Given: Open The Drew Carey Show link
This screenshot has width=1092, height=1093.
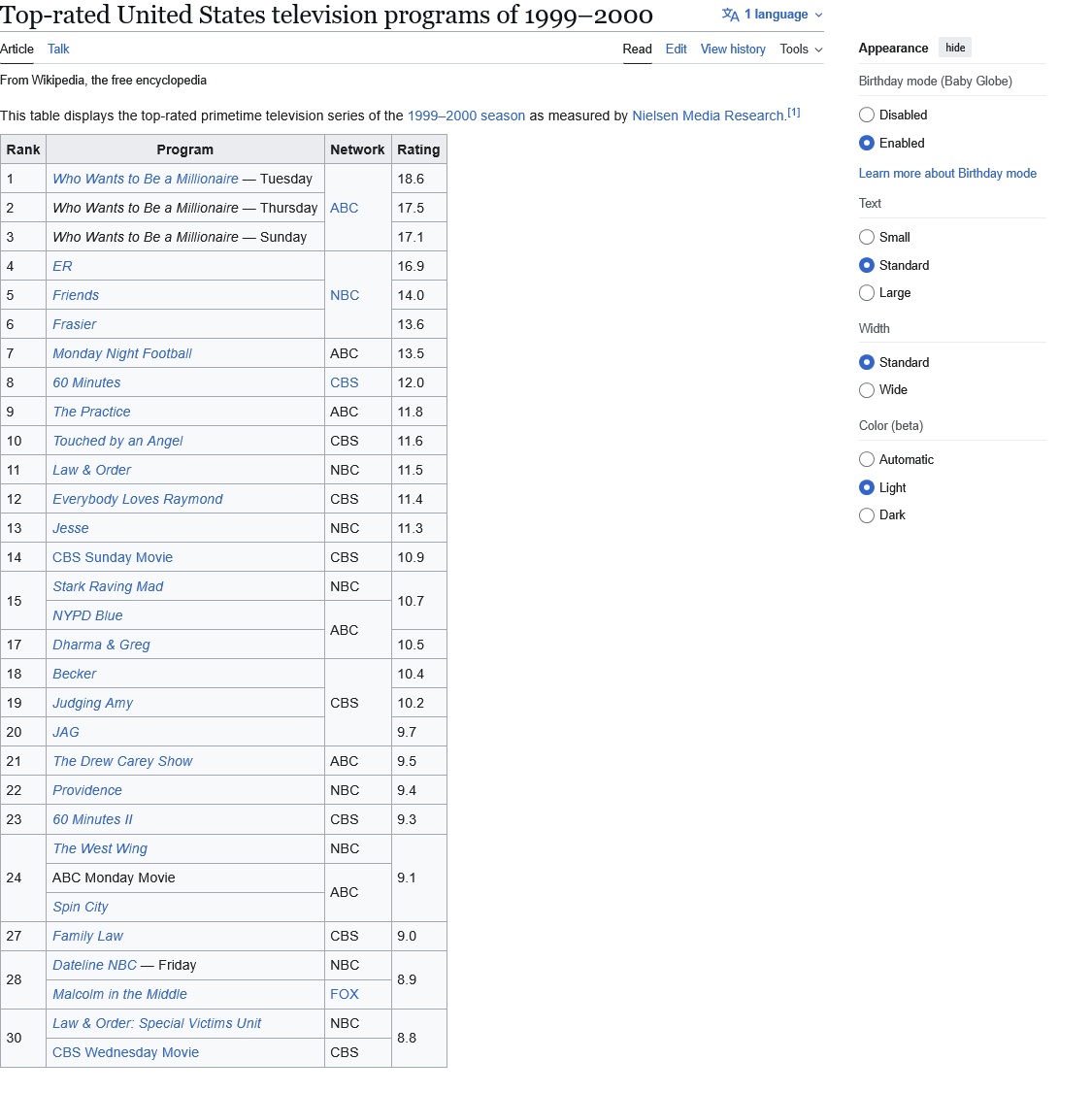Looking at the screenshot, I should click(x=122, y=762).
